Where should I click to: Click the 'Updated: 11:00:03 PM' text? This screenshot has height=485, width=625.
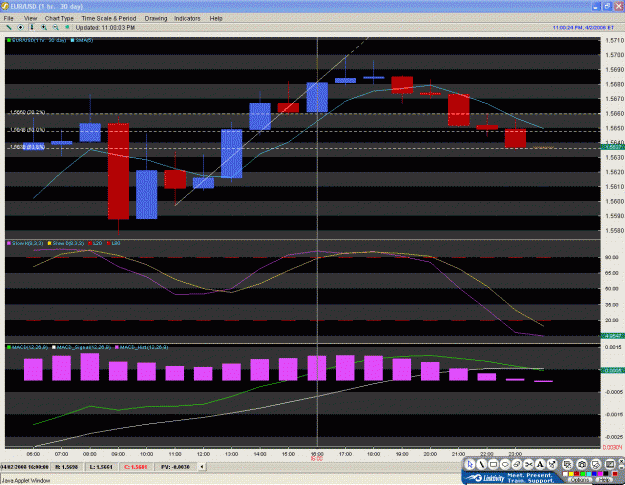(105, 27)
